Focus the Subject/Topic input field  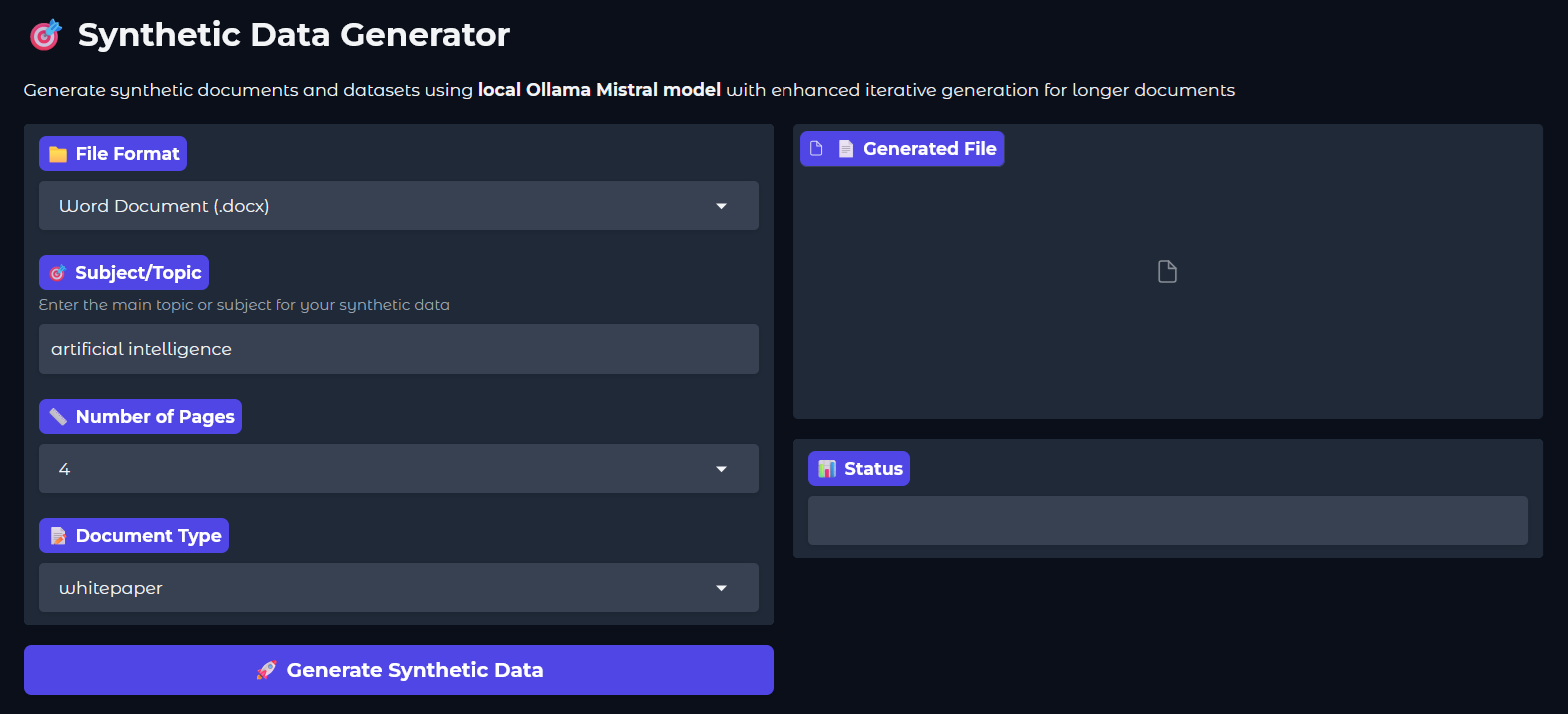[399, 349]
